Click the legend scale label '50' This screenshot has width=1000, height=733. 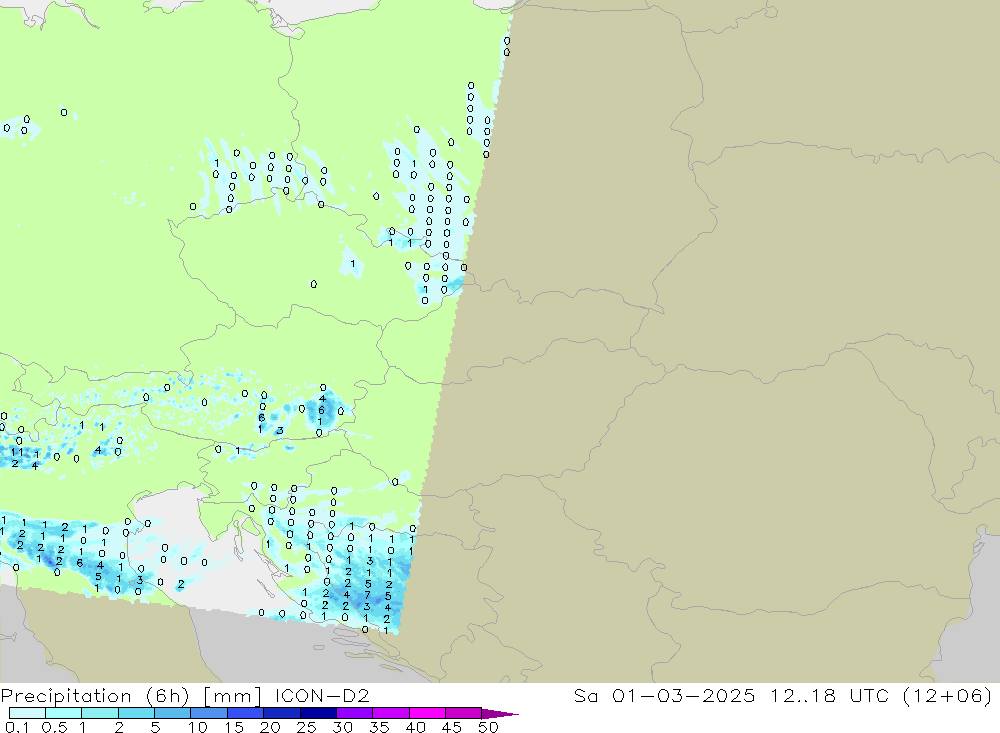488,727
